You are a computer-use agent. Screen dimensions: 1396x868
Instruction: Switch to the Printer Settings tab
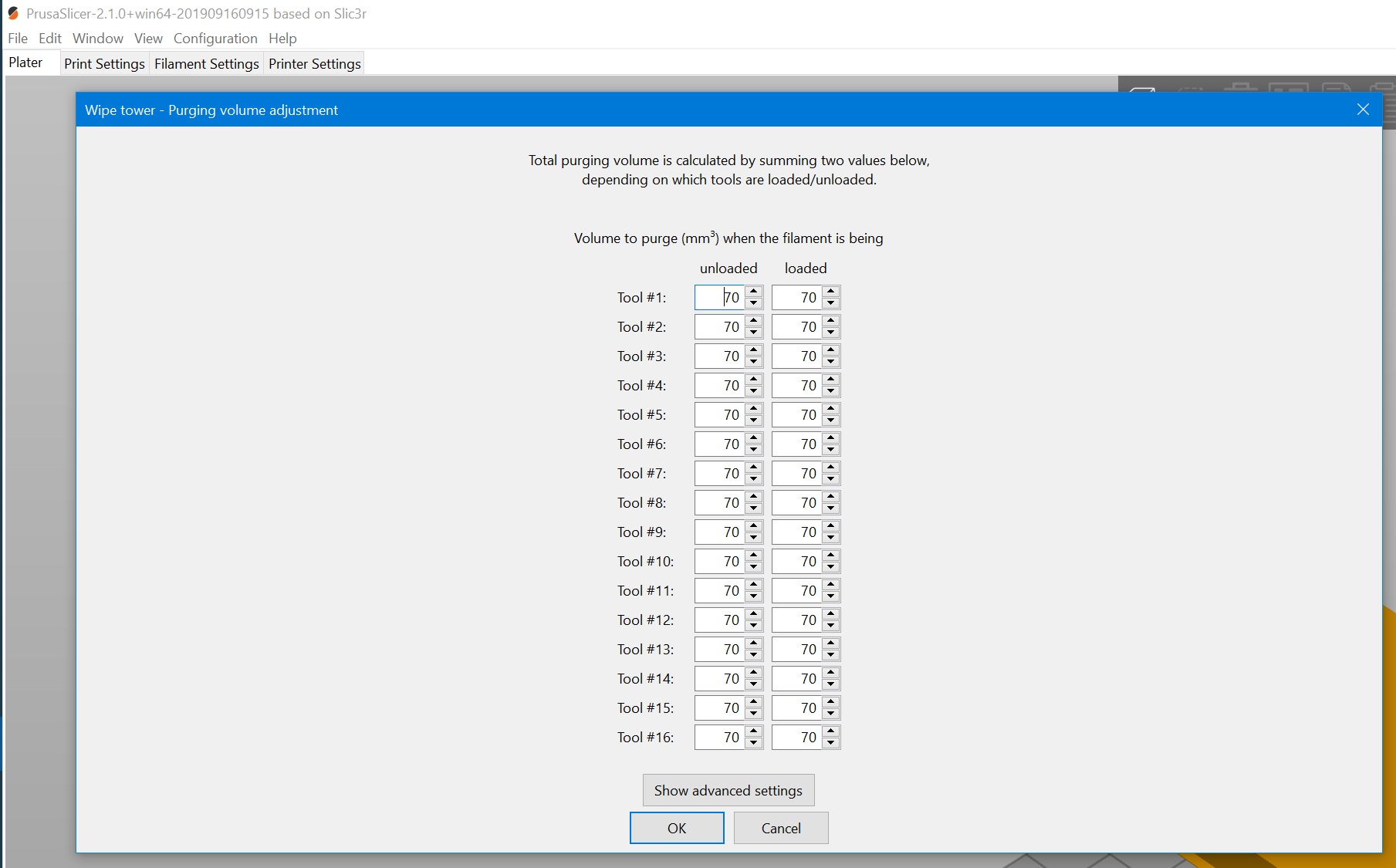(x=314, y=63)
